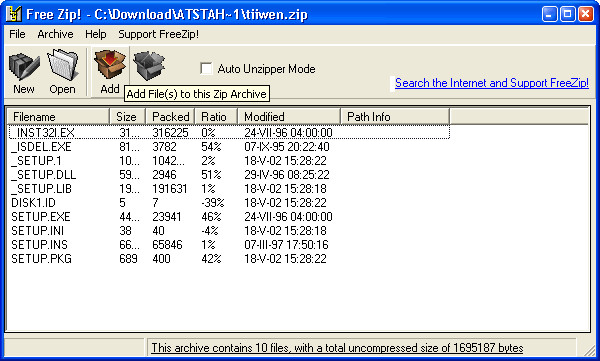Click modified date 29-IV-96 08:25:22
This screenshot has width=600, height=361.
click(287, 175)
